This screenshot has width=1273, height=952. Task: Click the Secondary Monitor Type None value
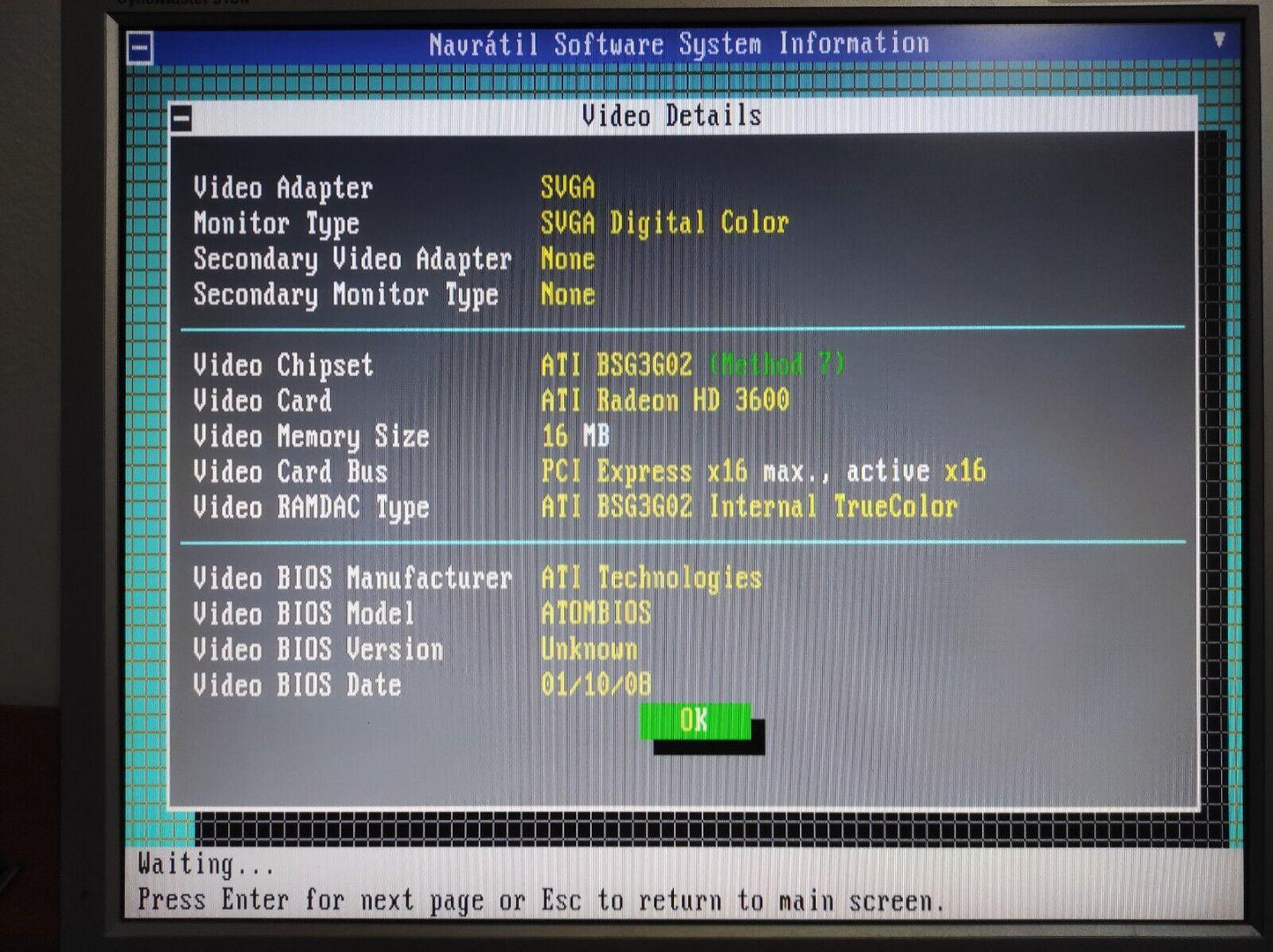coord(568,295)
